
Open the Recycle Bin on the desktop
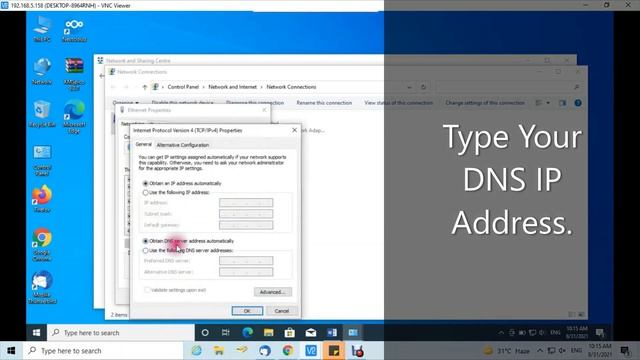(x=42, y=114)
